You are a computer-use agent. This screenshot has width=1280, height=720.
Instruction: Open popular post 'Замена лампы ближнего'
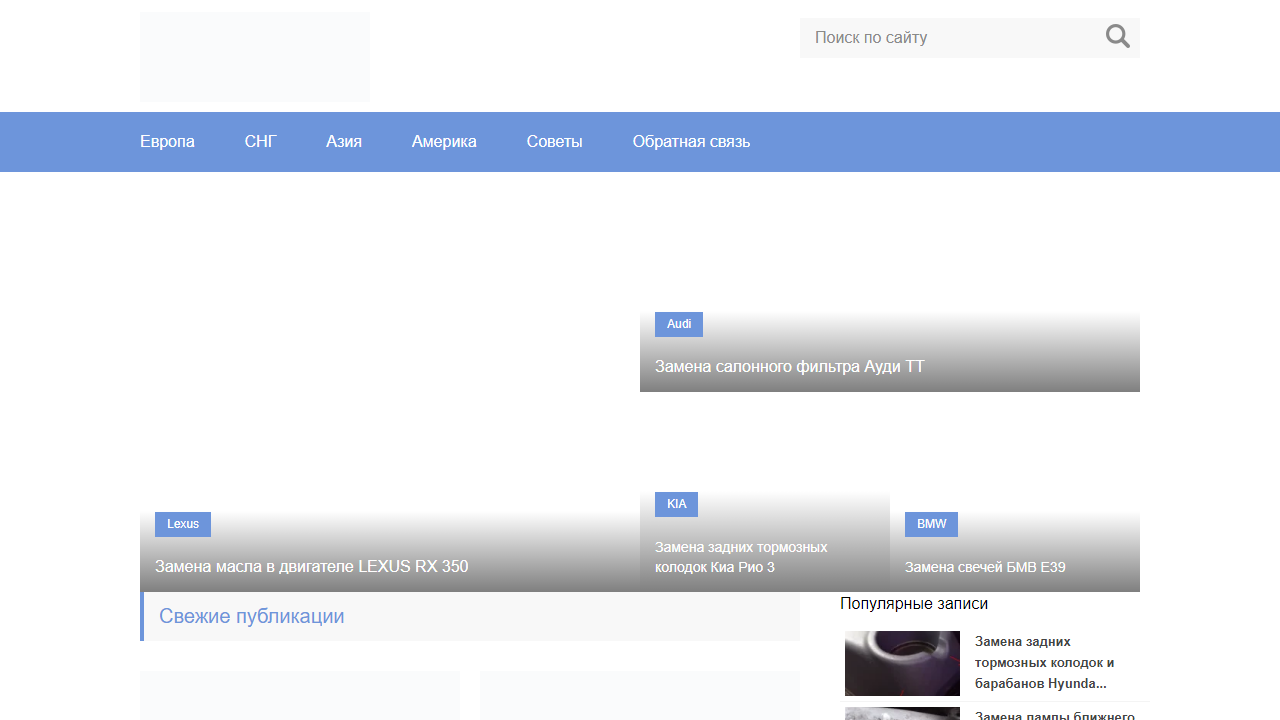coord(1054,714)
